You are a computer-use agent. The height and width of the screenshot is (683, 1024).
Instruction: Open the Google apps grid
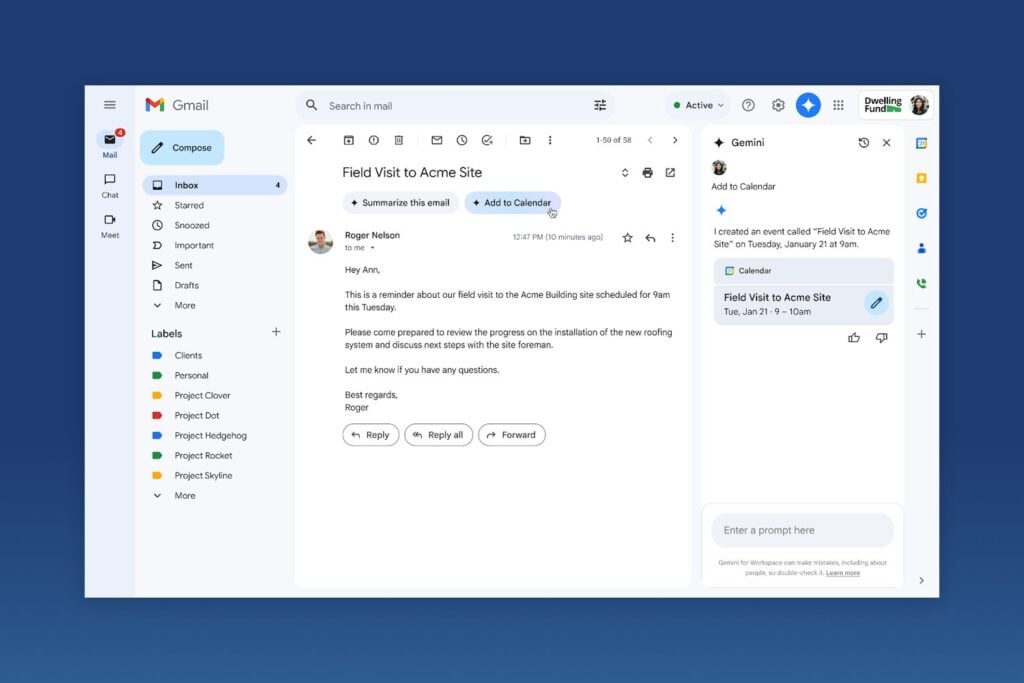839,105
